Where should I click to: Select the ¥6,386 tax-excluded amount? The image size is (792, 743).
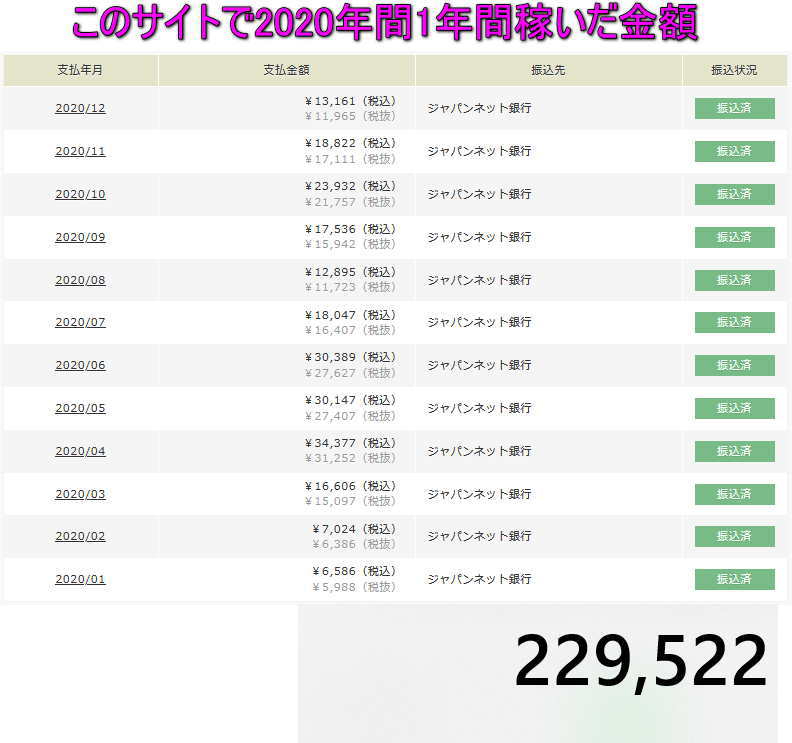(x=354, y=544)
